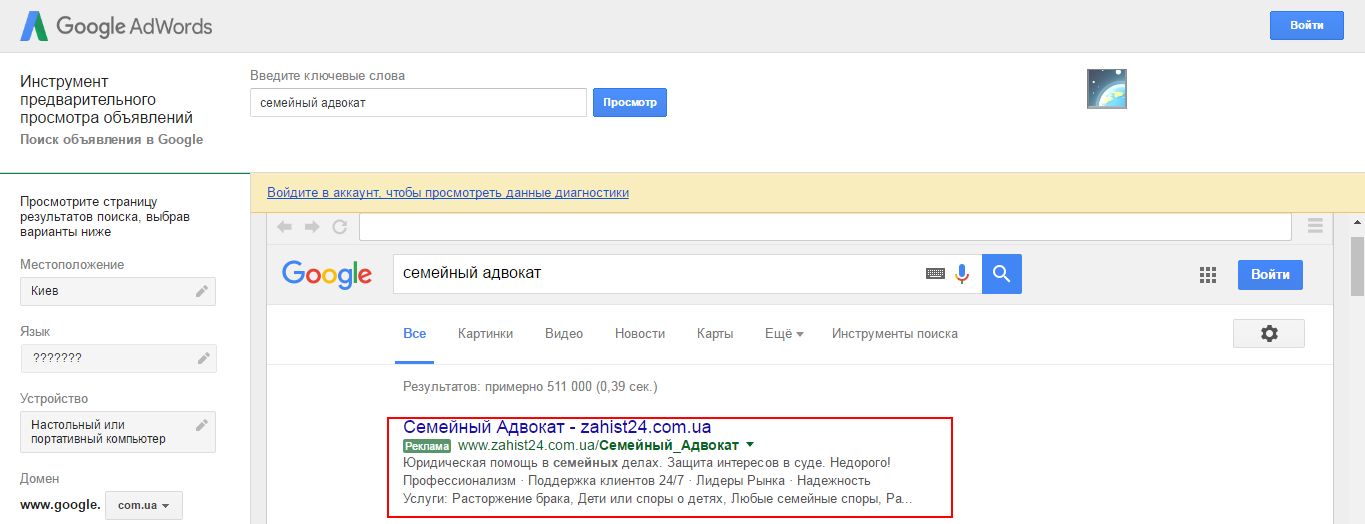Viewport: 1365px width, 524px height.
Task: Click the Google logo in preview
Action: pyautogui.click(x=327, y=273)
